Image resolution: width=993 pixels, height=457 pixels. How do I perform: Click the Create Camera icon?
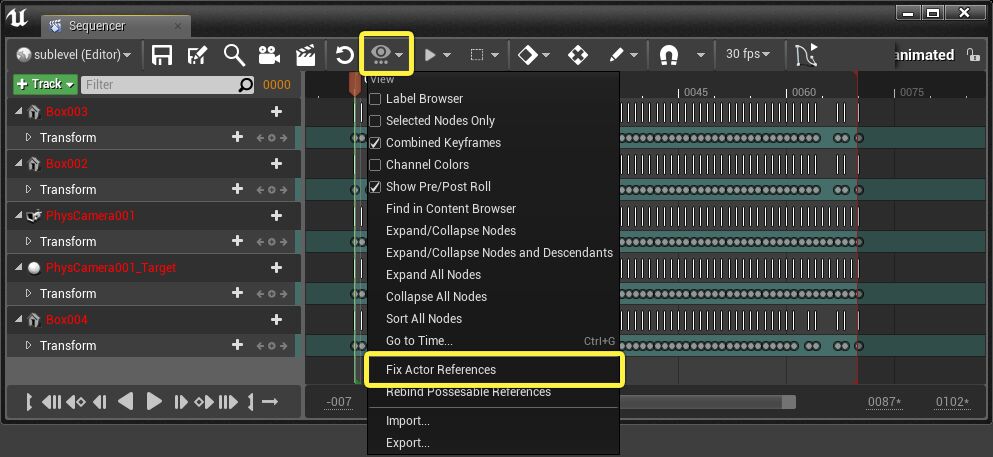[269, 55]
